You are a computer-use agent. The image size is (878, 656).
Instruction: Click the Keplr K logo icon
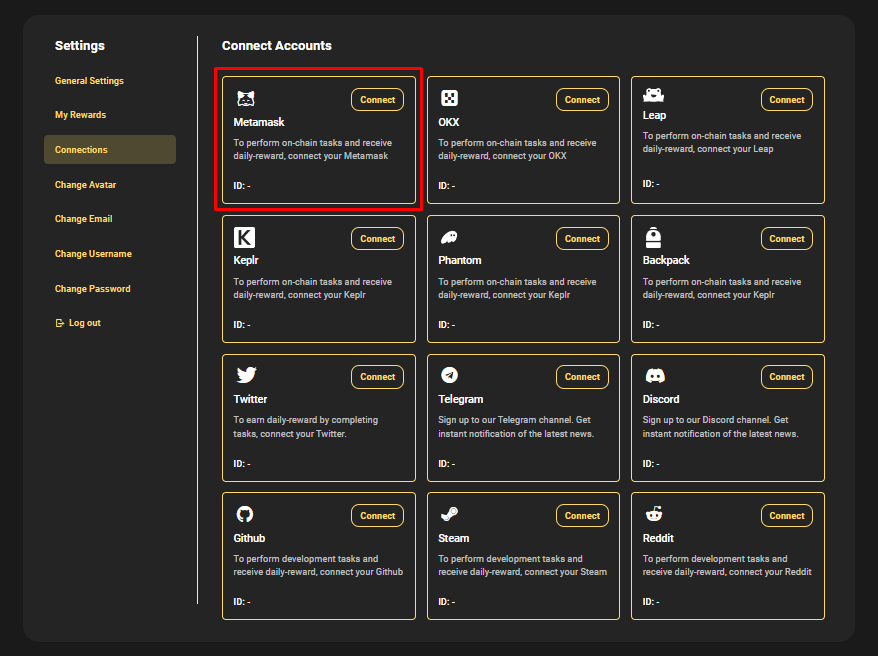pos(244,237)
